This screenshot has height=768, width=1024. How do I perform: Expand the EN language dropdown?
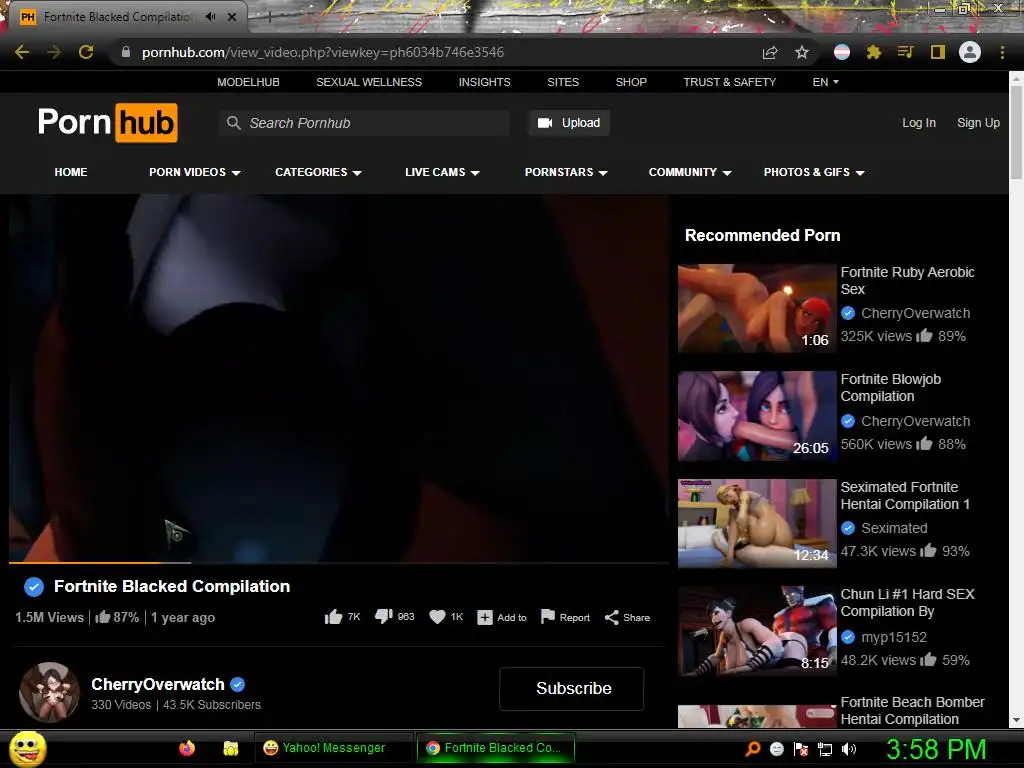point(825,82)
